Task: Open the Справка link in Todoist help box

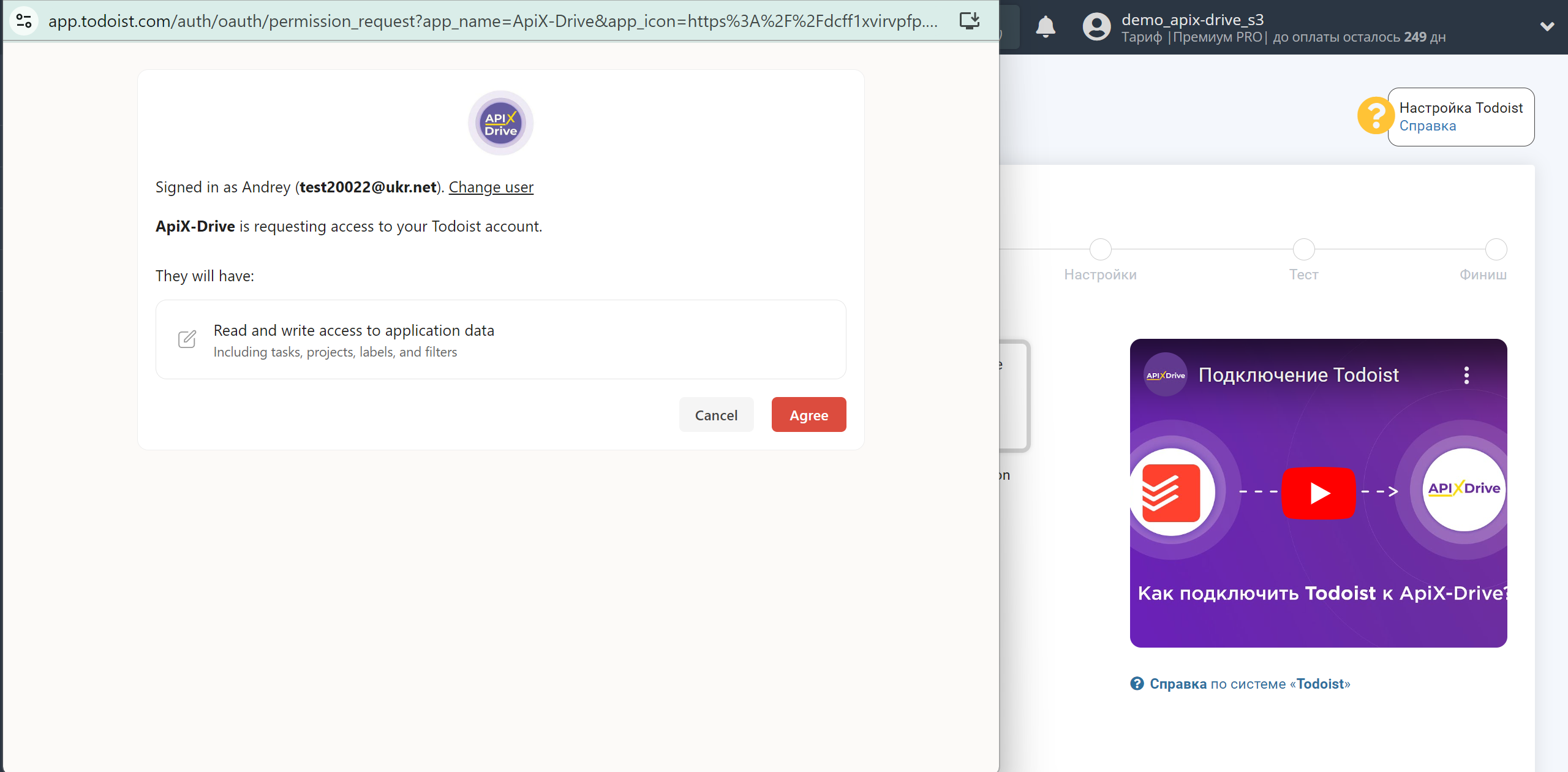Action: click(x=1427, y=126)
